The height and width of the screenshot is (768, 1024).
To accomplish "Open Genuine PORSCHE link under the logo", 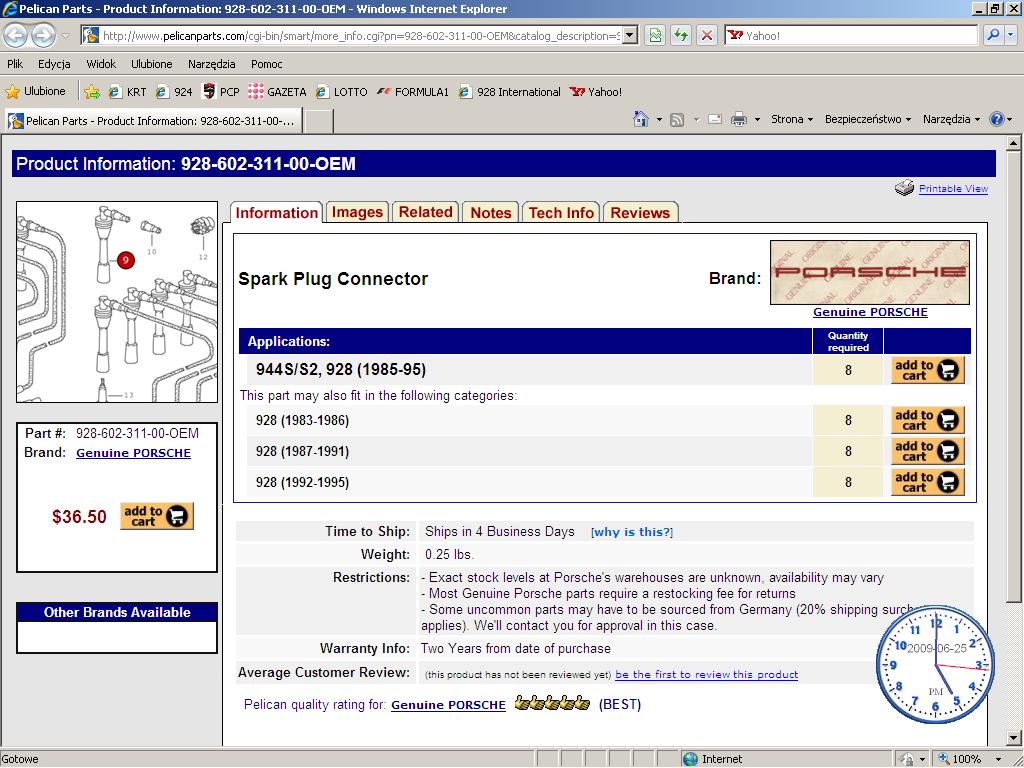I will [870, 312].
